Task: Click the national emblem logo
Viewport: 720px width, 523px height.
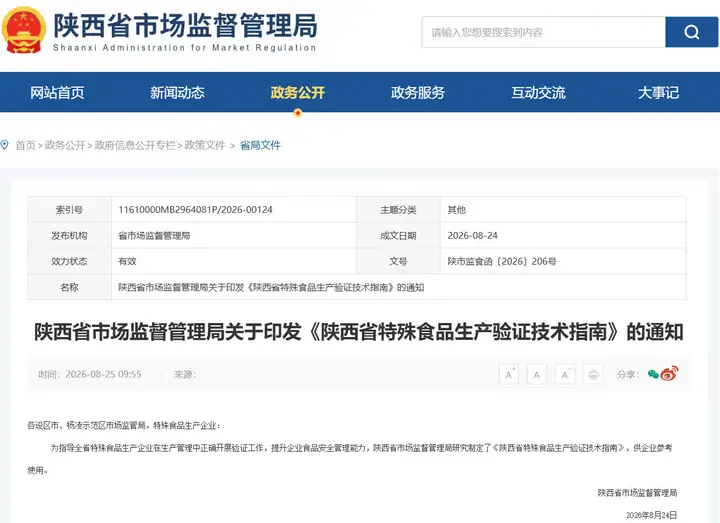Action: tap(24, 30)
